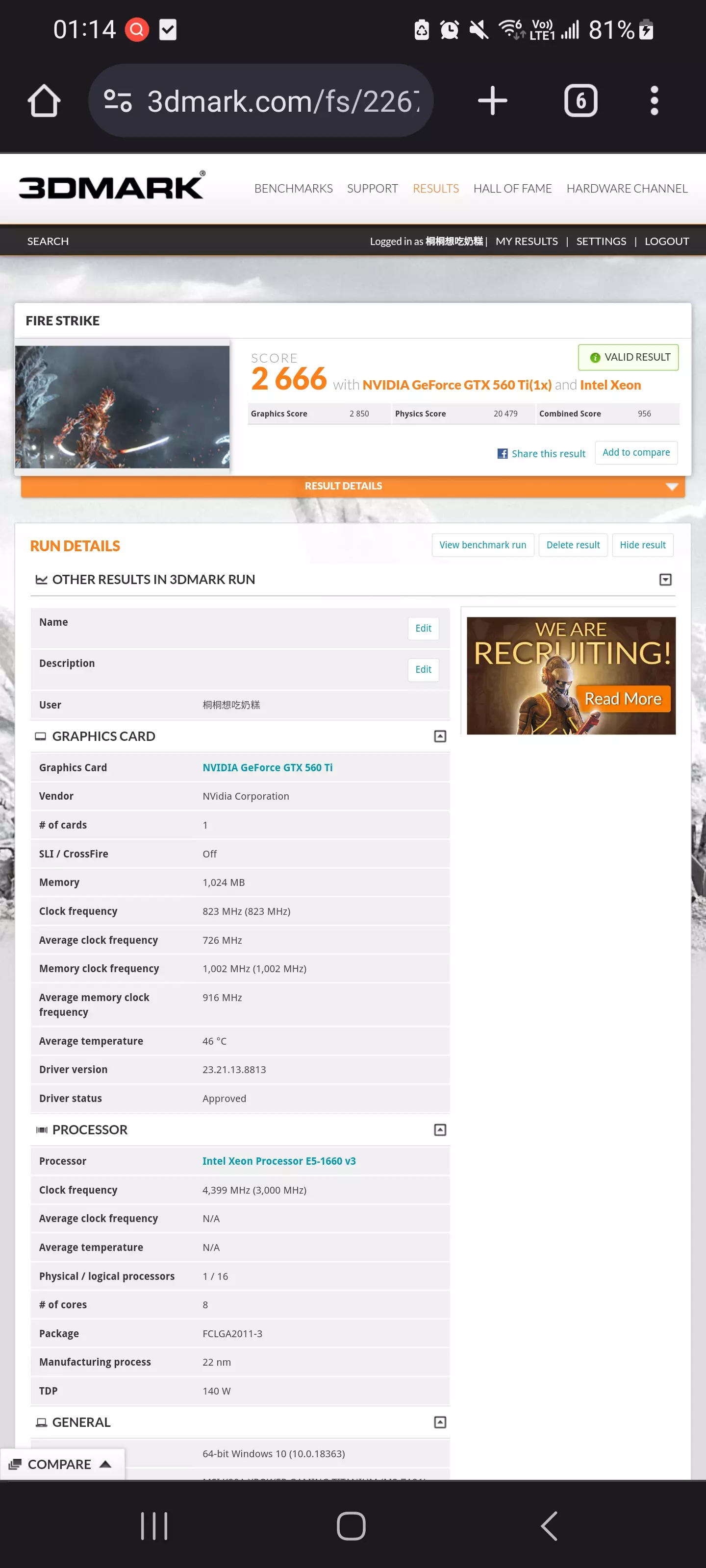706x1568 pixels.
Task: Click the logged-in username in navigation bar
Action: point(454,241)
